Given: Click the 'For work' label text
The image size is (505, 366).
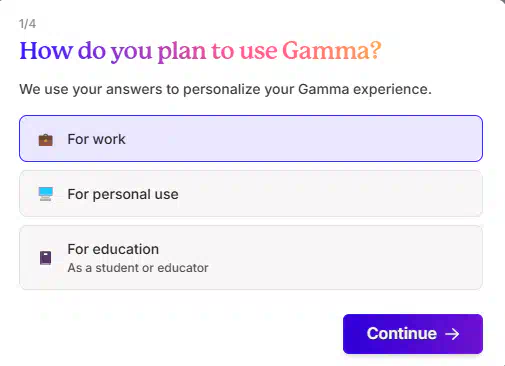Looking at the screenshot, I should click(x=96, y=139).
